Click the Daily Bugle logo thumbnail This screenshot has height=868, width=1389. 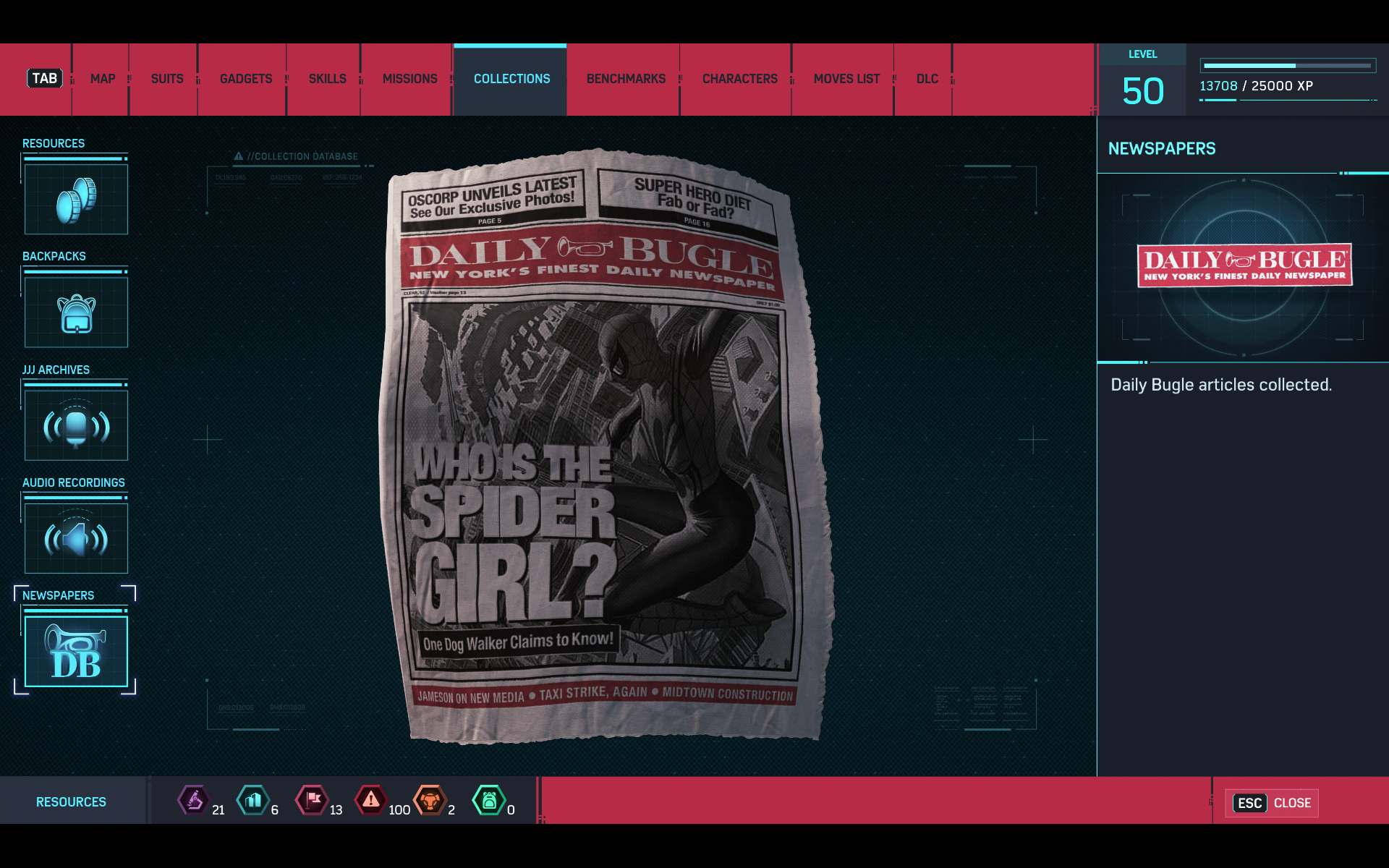click(1244, 265)
